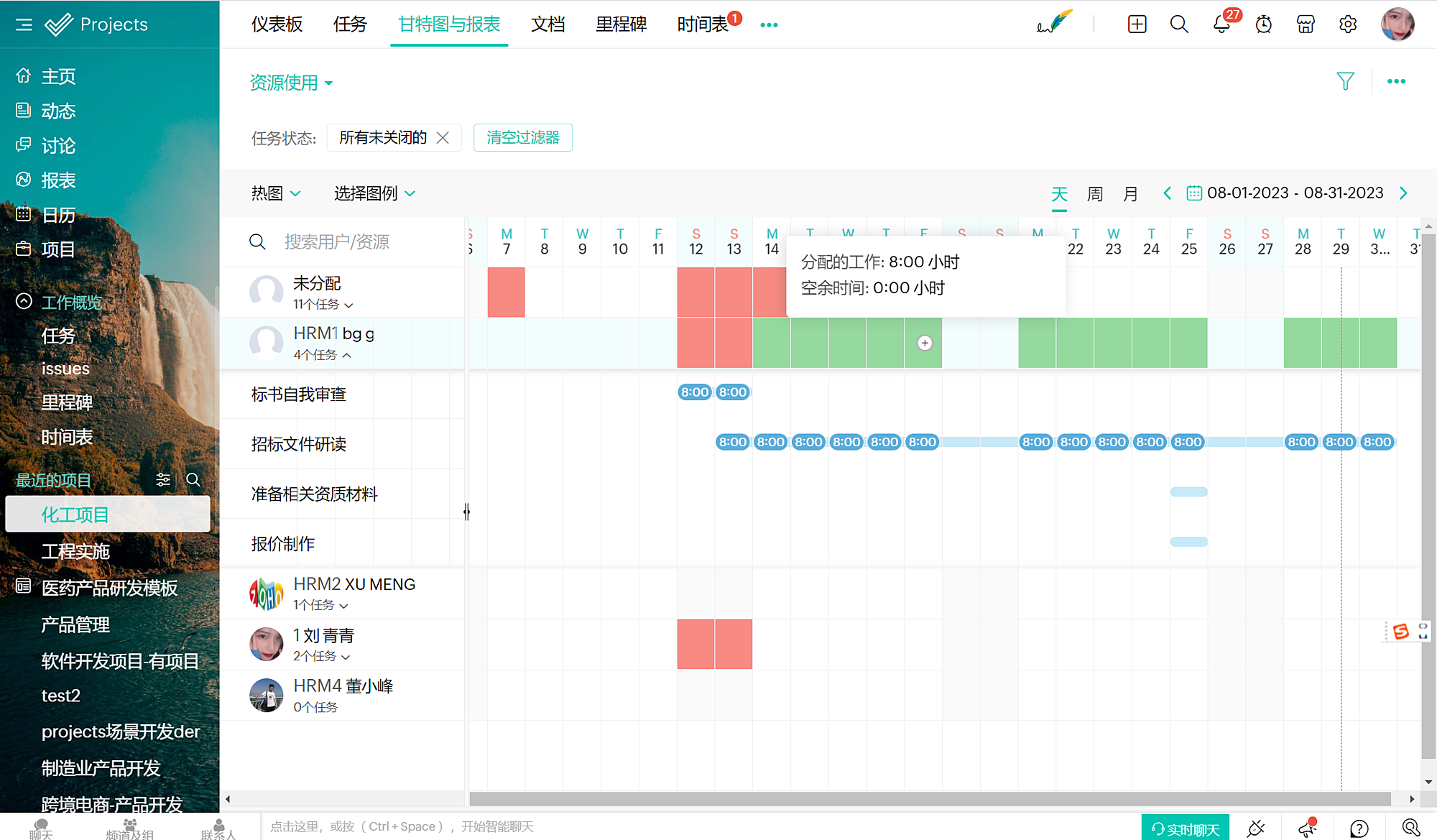Switch timeline to 月 view
This screenshot has height=840, width=1437.
point(1130,194)
